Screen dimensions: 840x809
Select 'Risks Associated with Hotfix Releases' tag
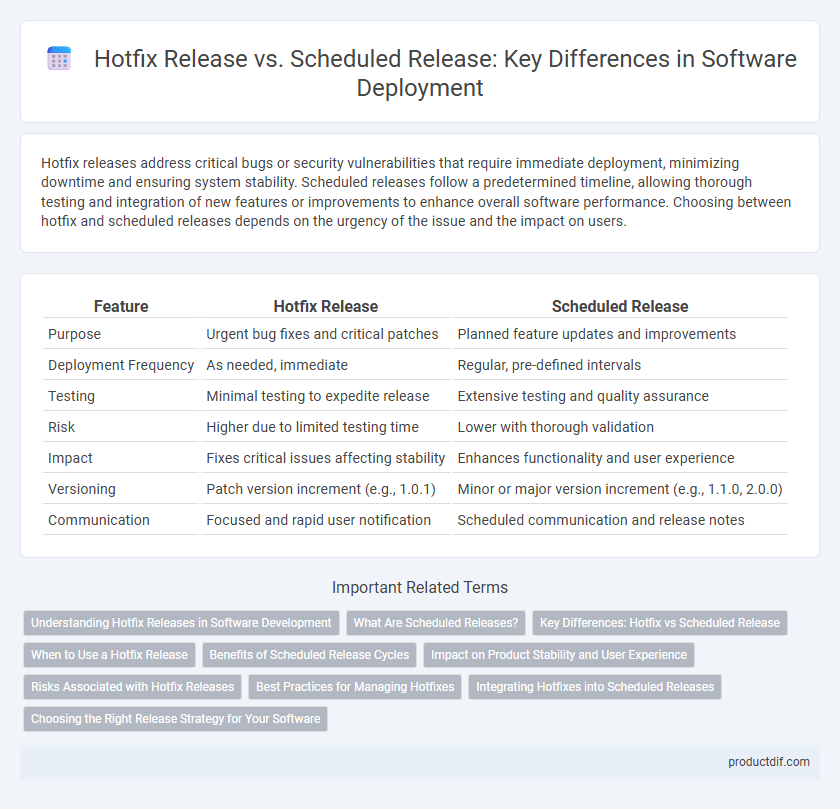(132, 687)
